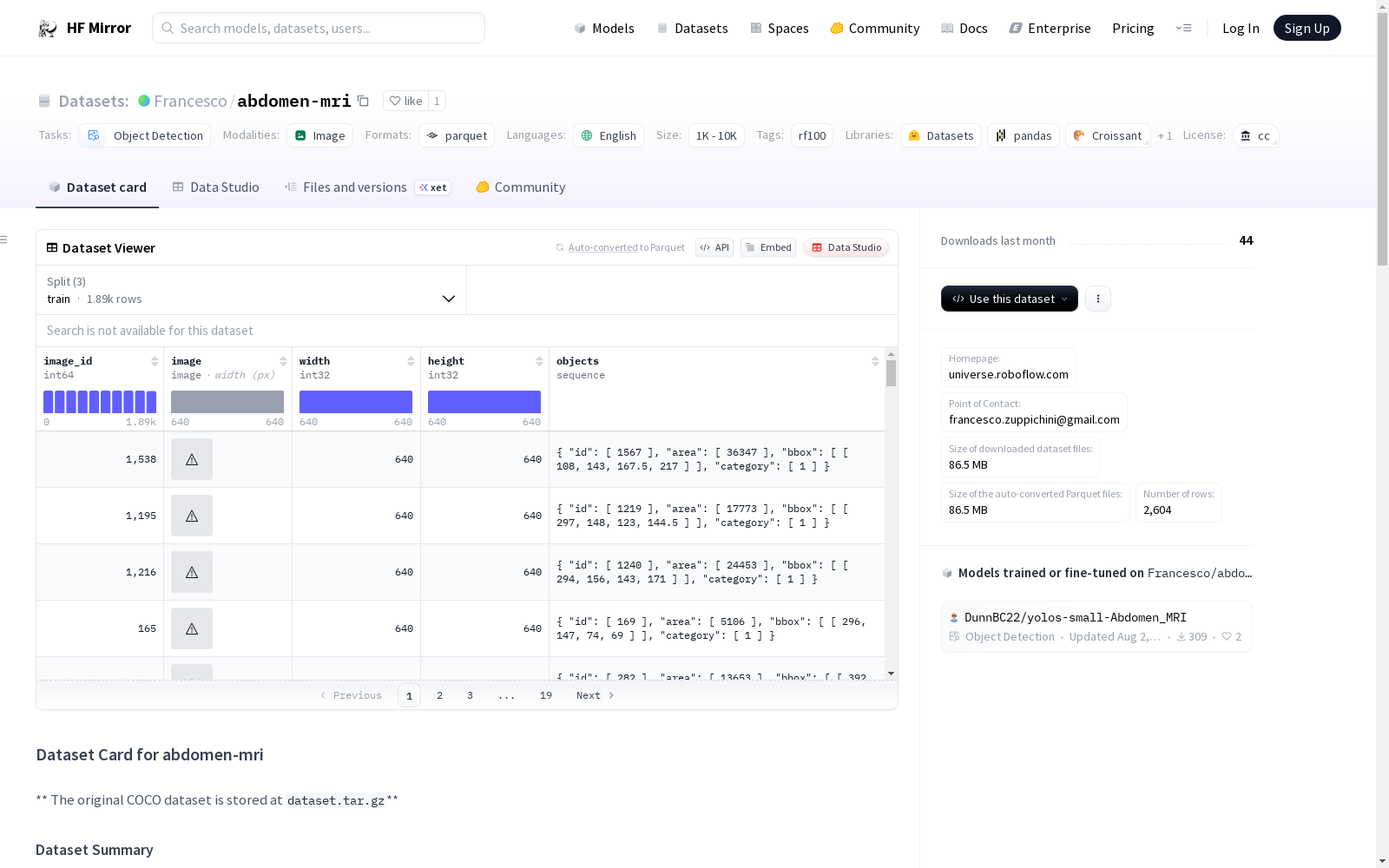Click the francesco.zuppichini@gmail.com contact text
The width and height of the screenshot is (1389, 868).
click(1034, 419)
